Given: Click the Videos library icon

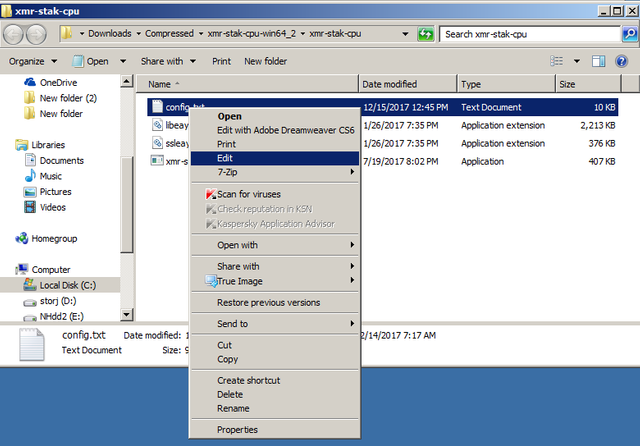Looking at the screenshot, I should tap(30, 207).
